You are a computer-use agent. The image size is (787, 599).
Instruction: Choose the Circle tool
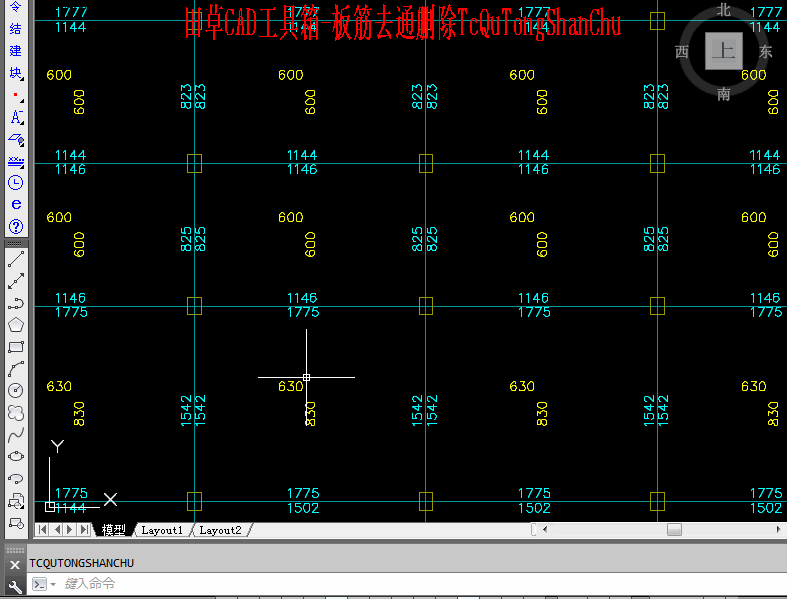point(16,391)
